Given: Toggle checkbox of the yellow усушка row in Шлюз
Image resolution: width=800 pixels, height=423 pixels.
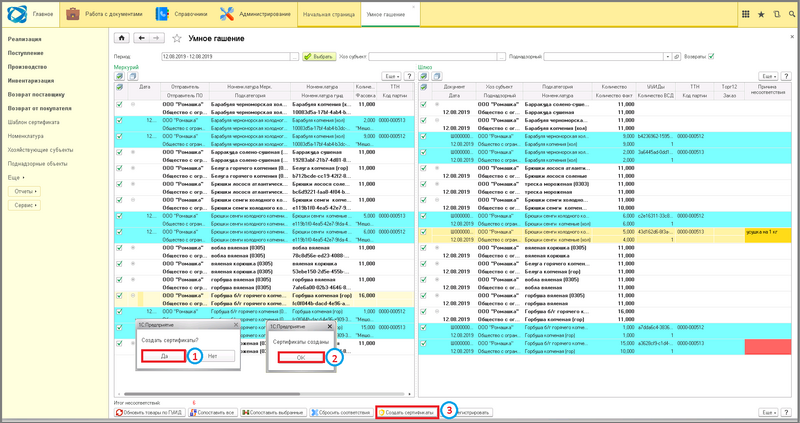Looking at the screenshot, I should (x=423, y=232).
